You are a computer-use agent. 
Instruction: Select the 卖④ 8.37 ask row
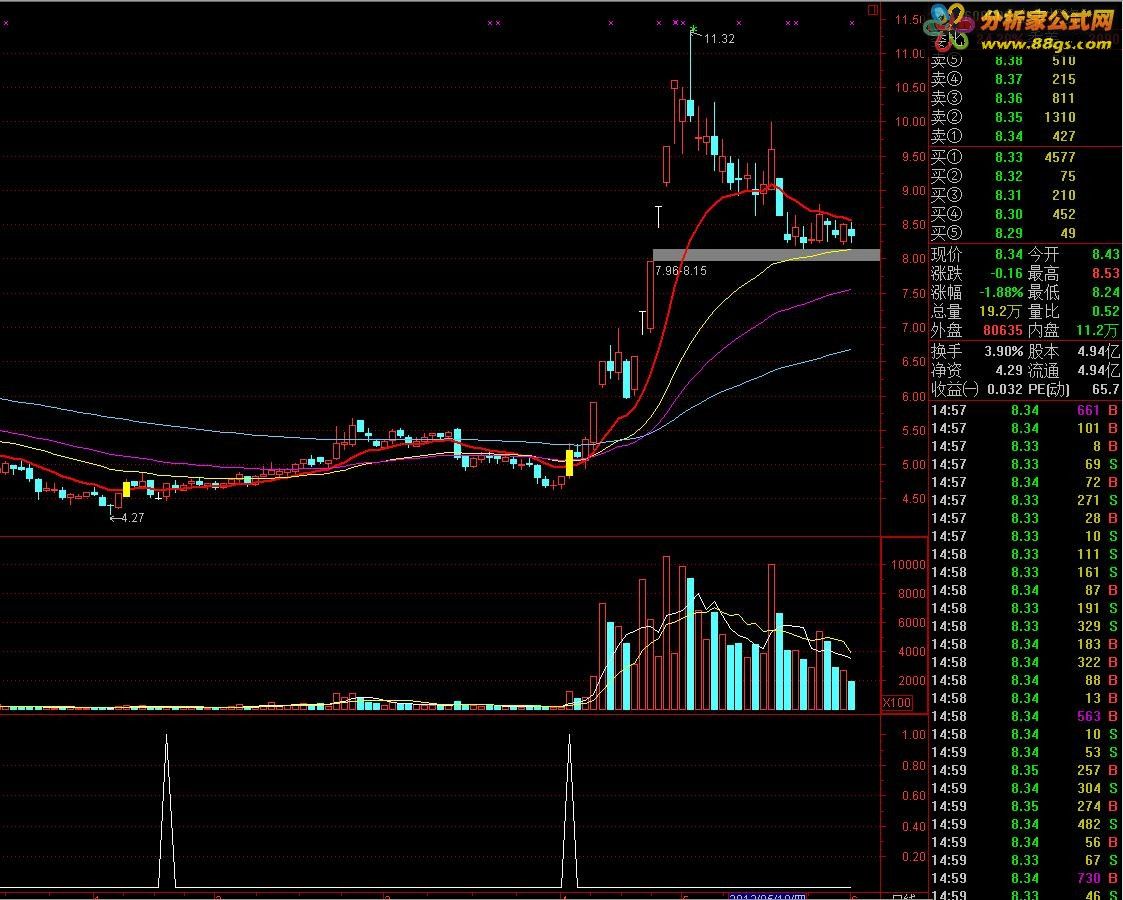click(x=1003, y=79)
